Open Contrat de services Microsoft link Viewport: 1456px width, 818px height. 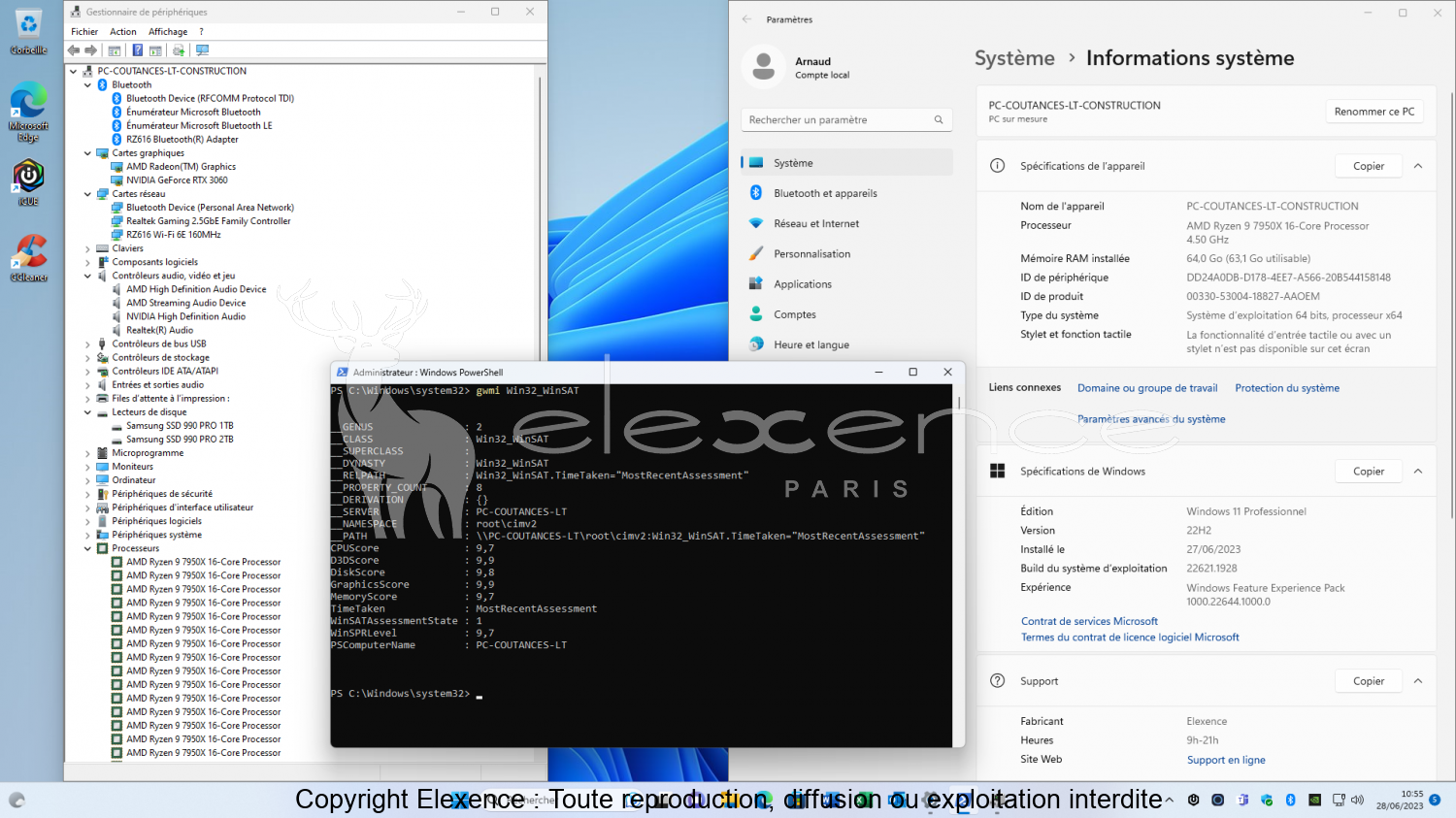[1089, 621]
